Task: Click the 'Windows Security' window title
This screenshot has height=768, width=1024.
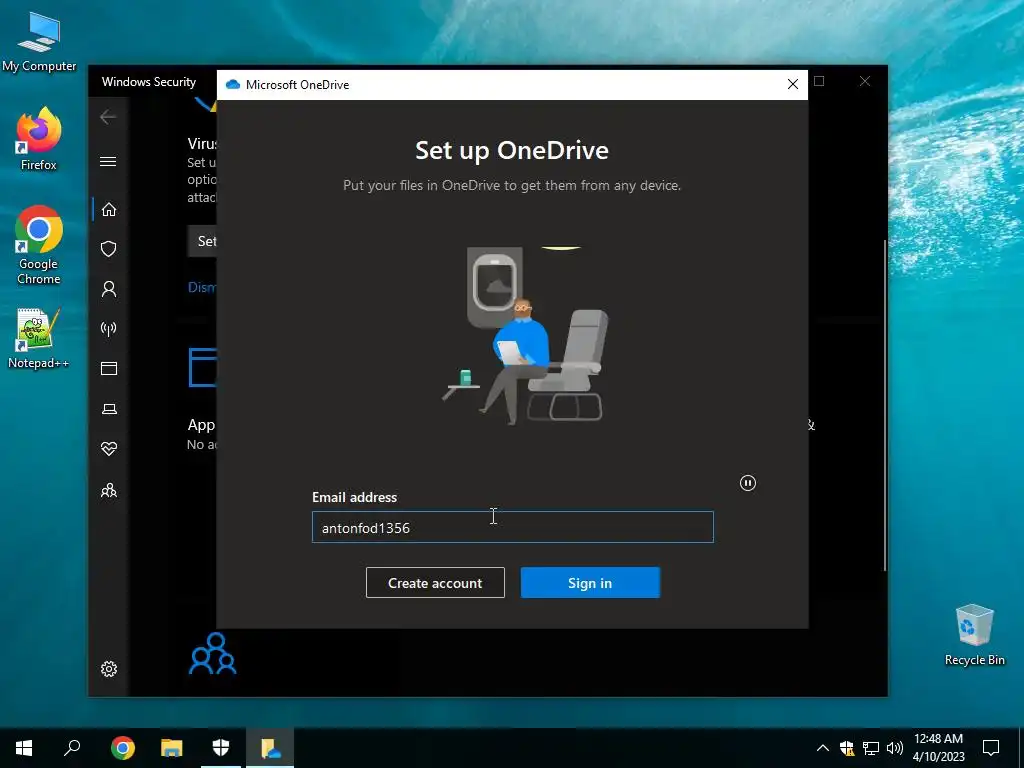Action: coord(149,82)
